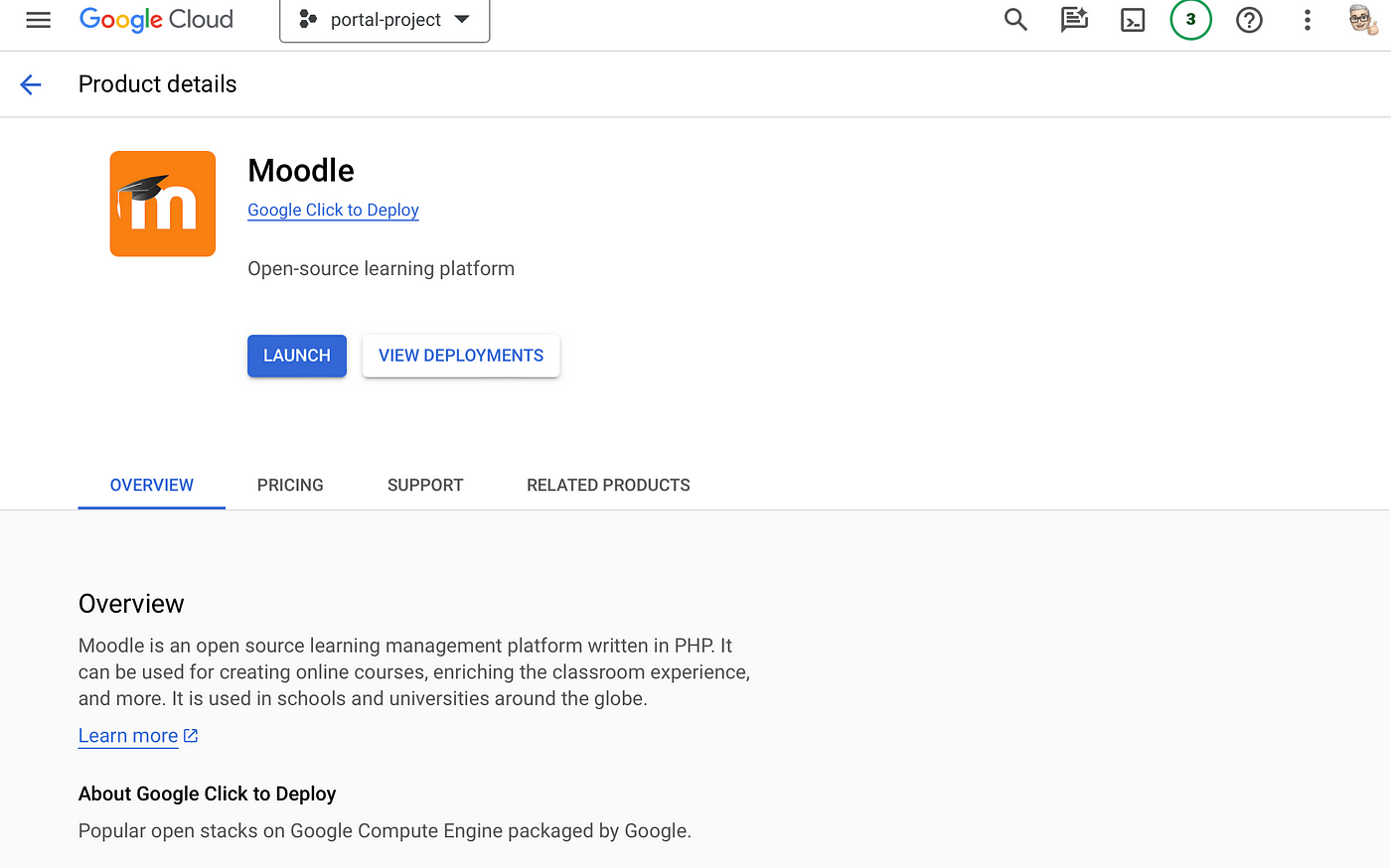Open the Learn more link
Image resolution: width=1391 pixels, height=868 pixels.
[138, 736]
